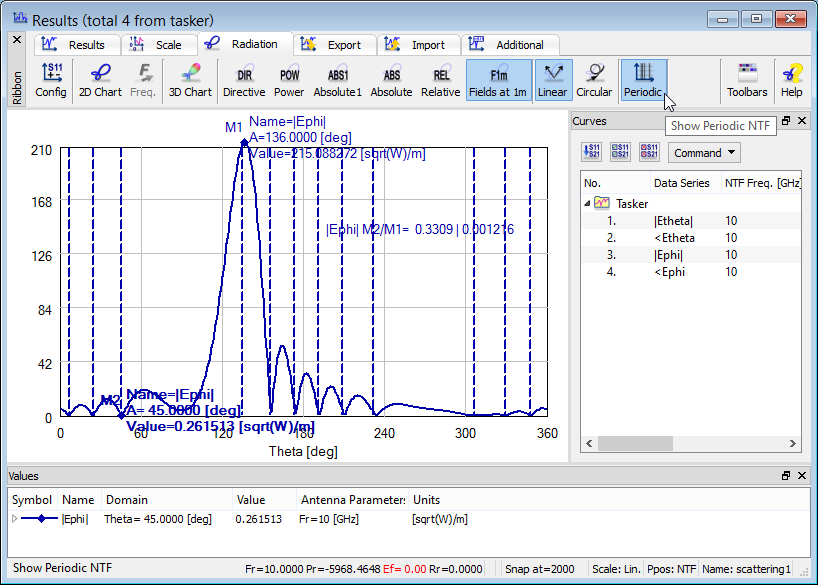Toggle the Fields at 1m option
The height and width of the screenshot is (585, 818).
point(498,80)
